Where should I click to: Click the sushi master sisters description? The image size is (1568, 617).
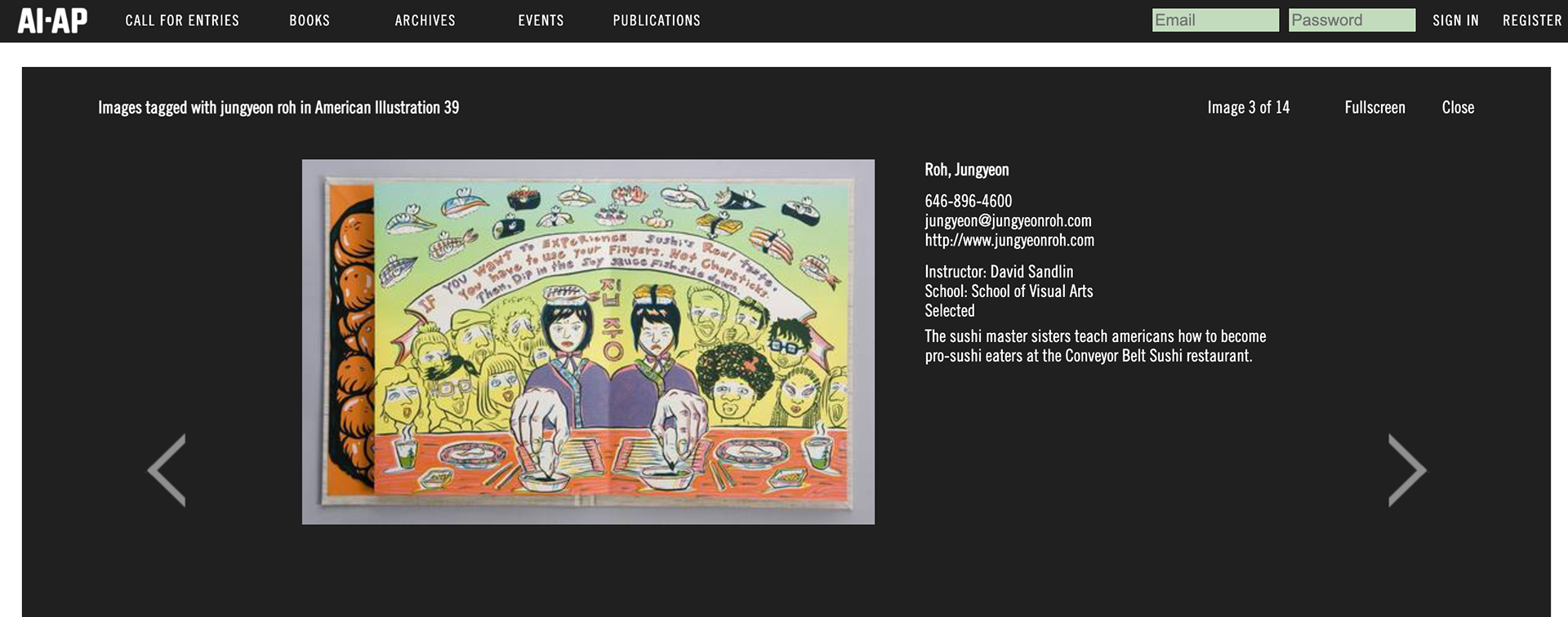[x=1095, y=346]
